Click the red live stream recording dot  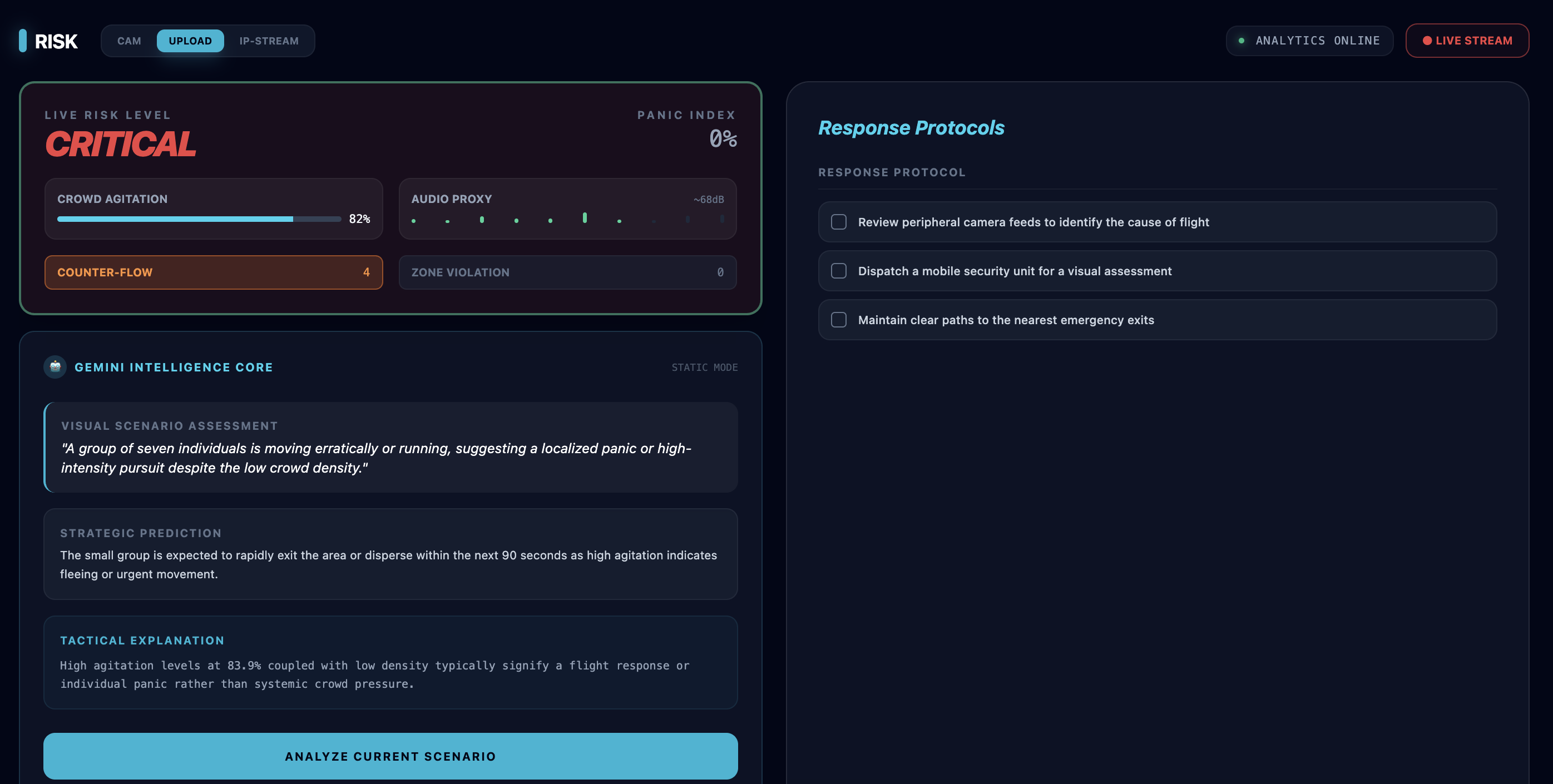click(1427, 41)
